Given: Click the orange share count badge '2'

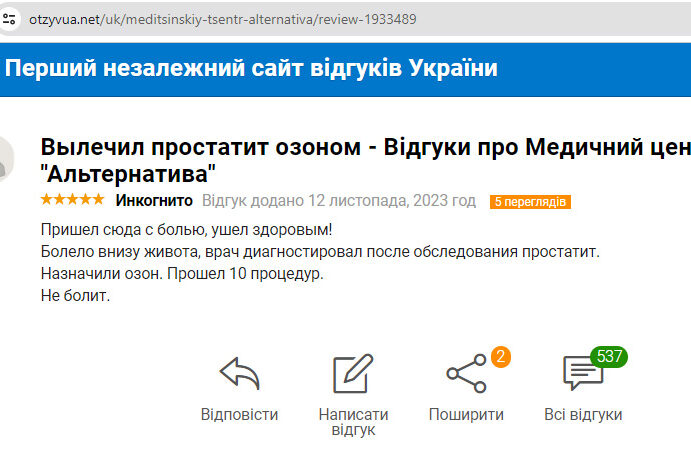Looking at the screenshot, I should coord(500,355).
